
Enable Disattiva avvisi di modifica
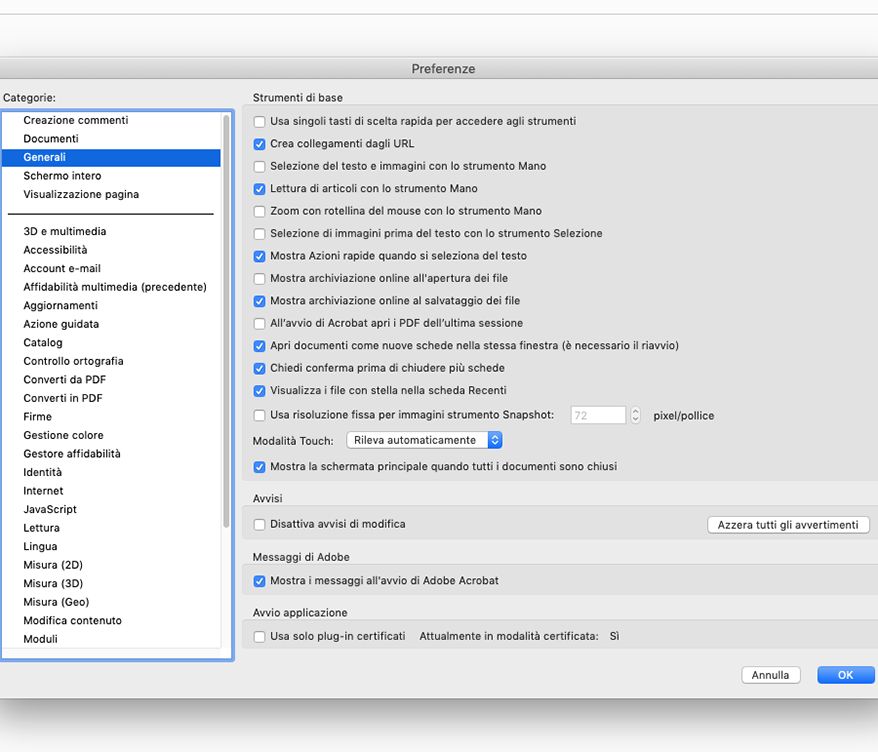pyautogui.click(x=259, y=524)
